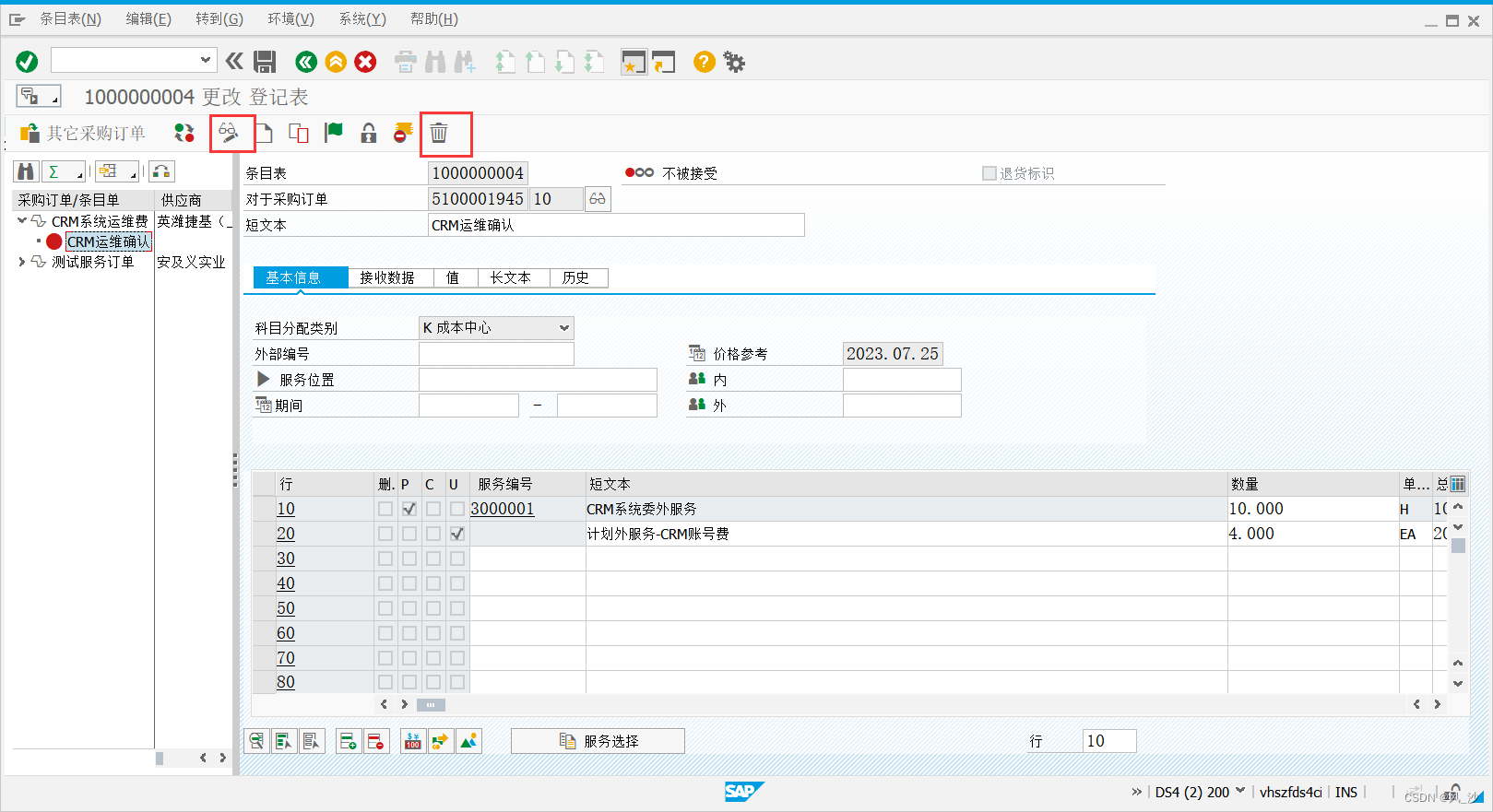
Task: Switch to the 长文本 tab
Action: 514,277
